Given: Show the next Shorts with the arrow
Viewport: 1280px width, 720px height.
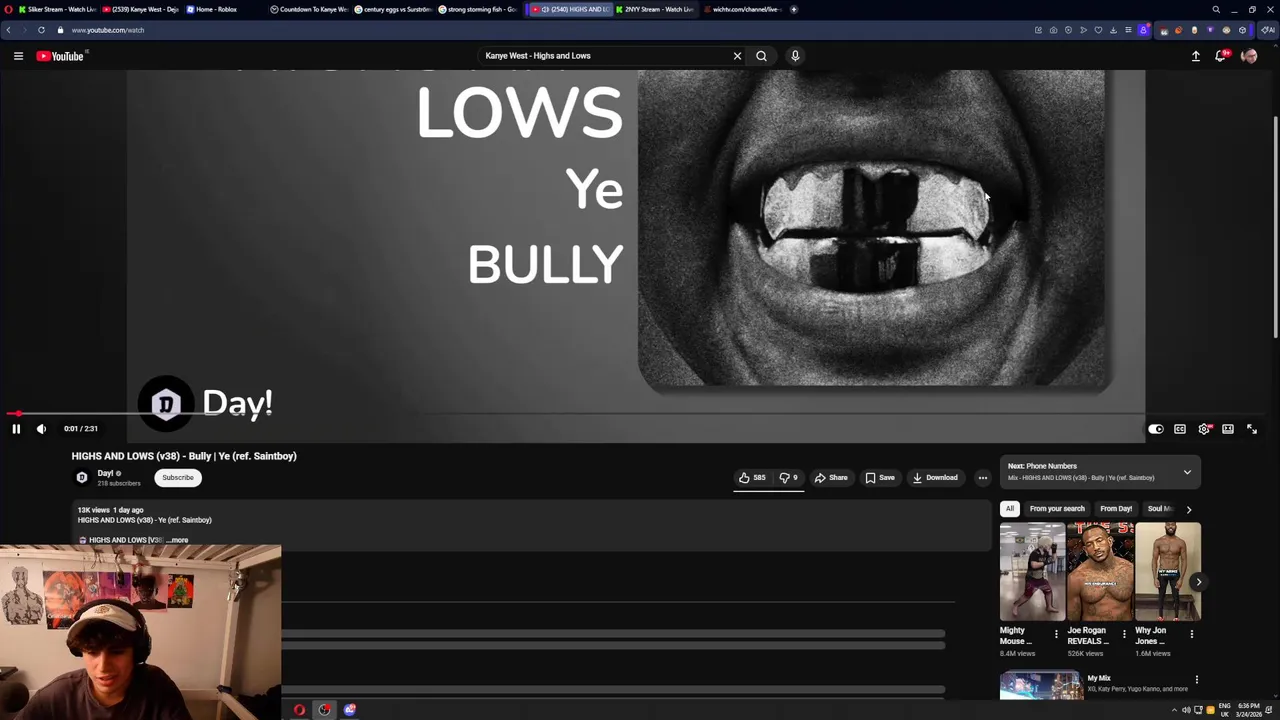Looking at the screenshot, I should coord(1198,582).
